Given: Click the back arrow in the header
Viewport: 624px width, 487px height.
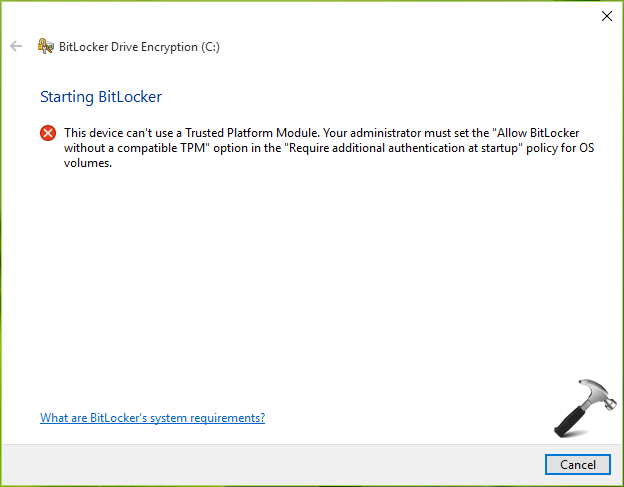Looking at the screenshot, I should pos(16,46).
